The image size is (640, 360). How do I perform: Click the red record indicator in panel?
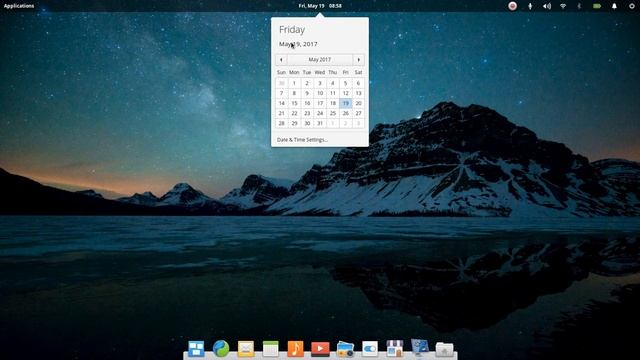click(x=513, y=6)
